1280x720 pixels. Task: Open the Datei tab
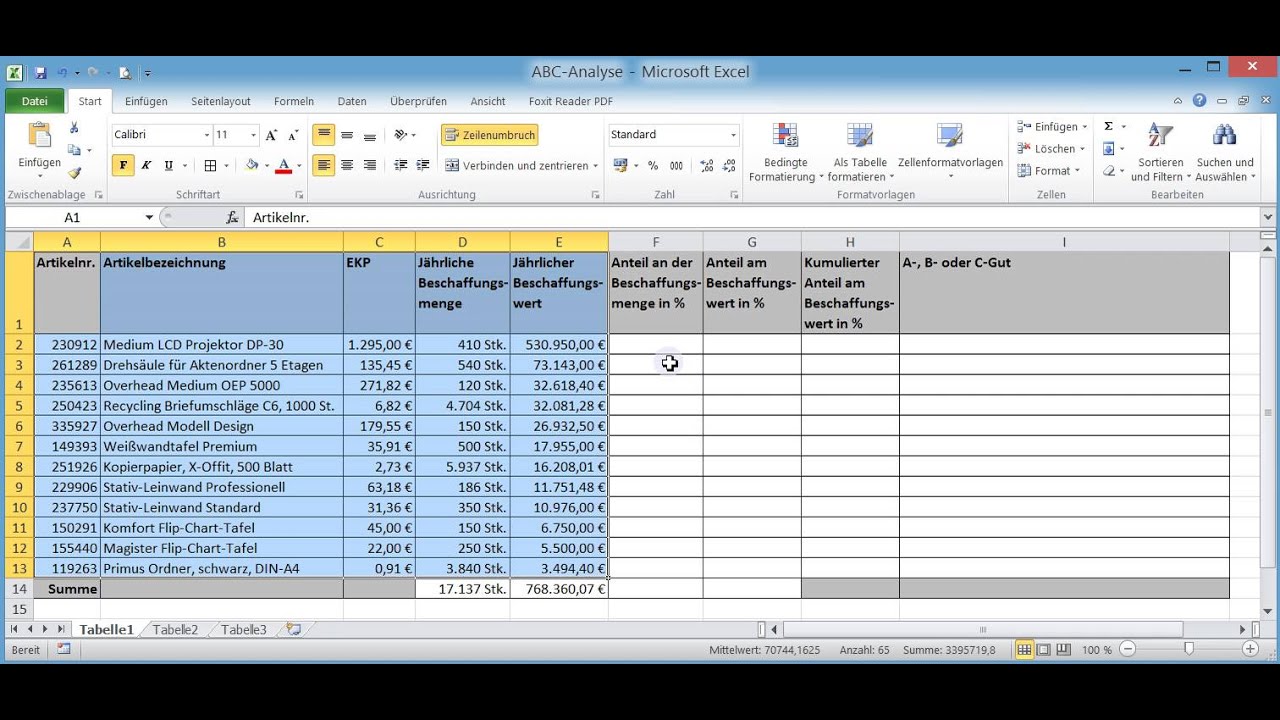pyautogui.click(x=35, y=101)
